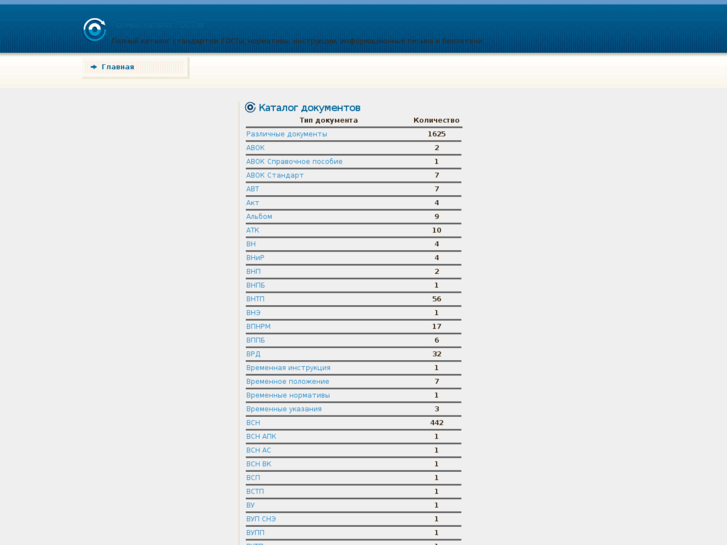Open the ВСН document type

253,423
